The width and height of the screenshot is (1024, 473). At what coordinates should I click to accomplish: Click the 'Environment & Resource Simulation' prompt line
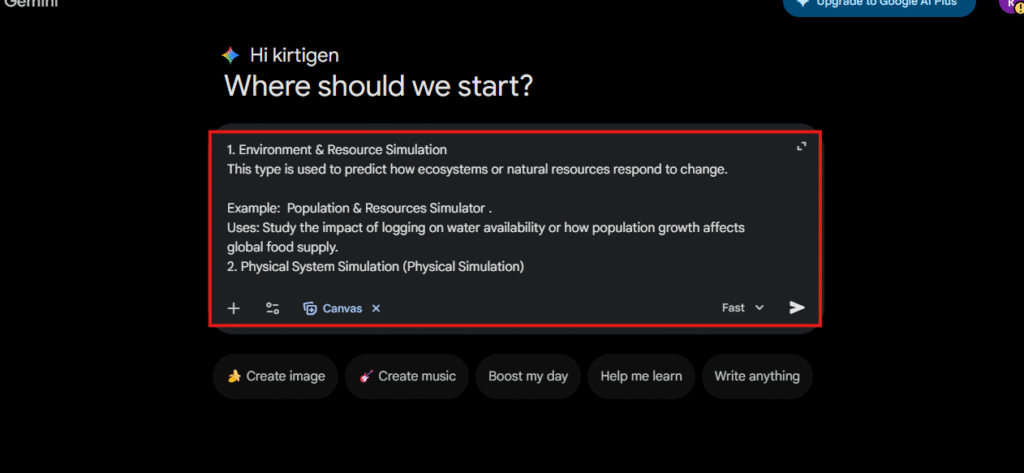click(341, 150)
